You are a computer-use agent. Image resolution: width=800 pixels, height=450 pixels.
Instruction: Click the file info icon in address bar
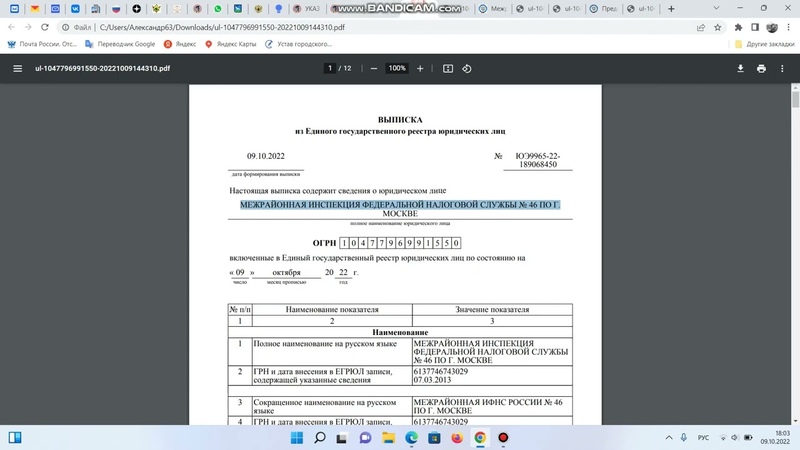click(x=65, y=28)
